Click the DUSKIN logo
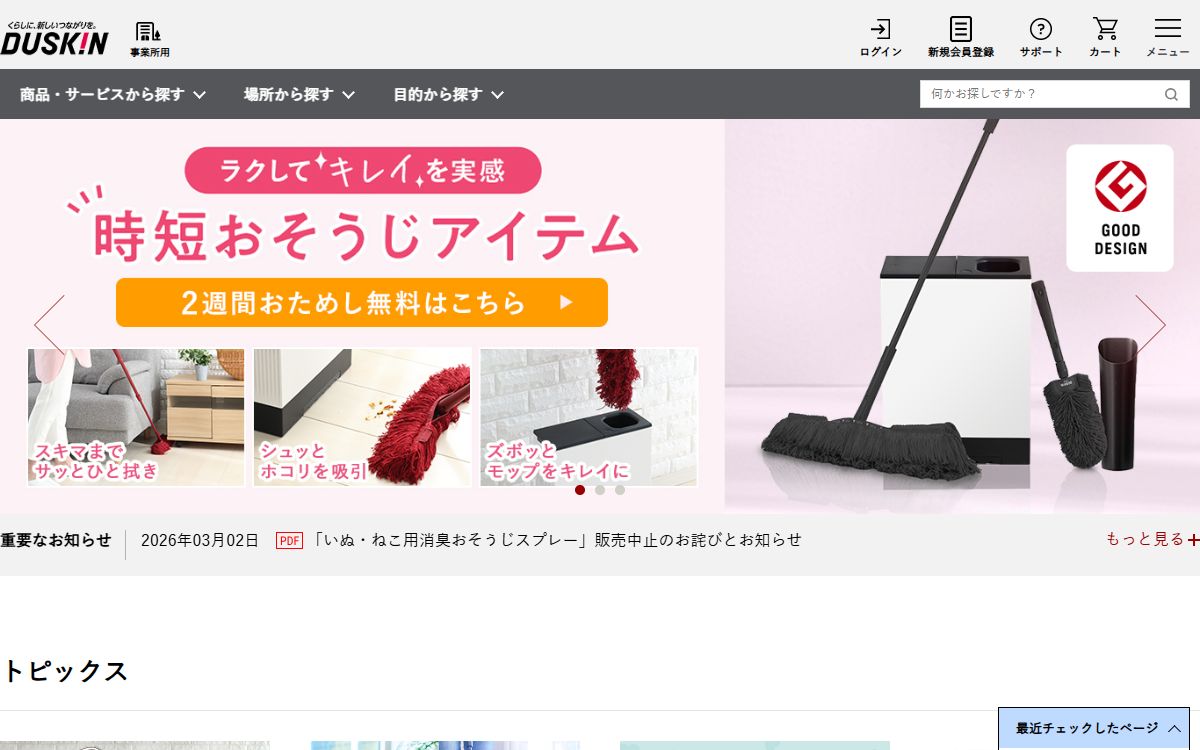Screen dimensions: 1200x750 (54, 37)
